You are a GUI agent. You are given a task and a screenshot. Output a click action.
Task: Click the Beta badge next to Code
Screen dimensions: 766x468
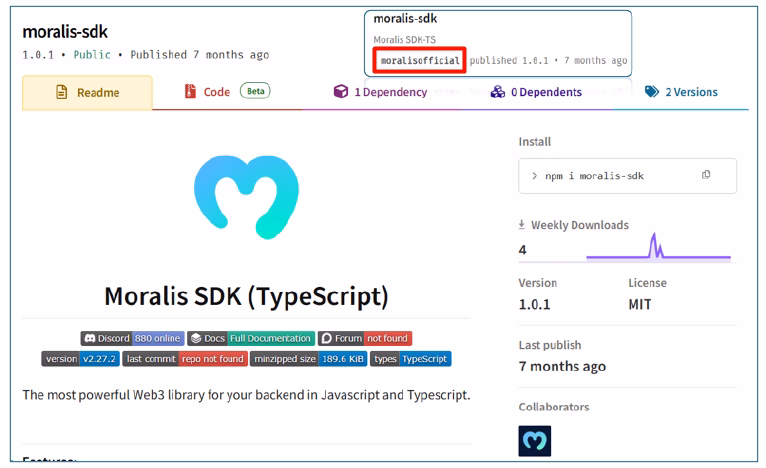click(x=255, y=91)
